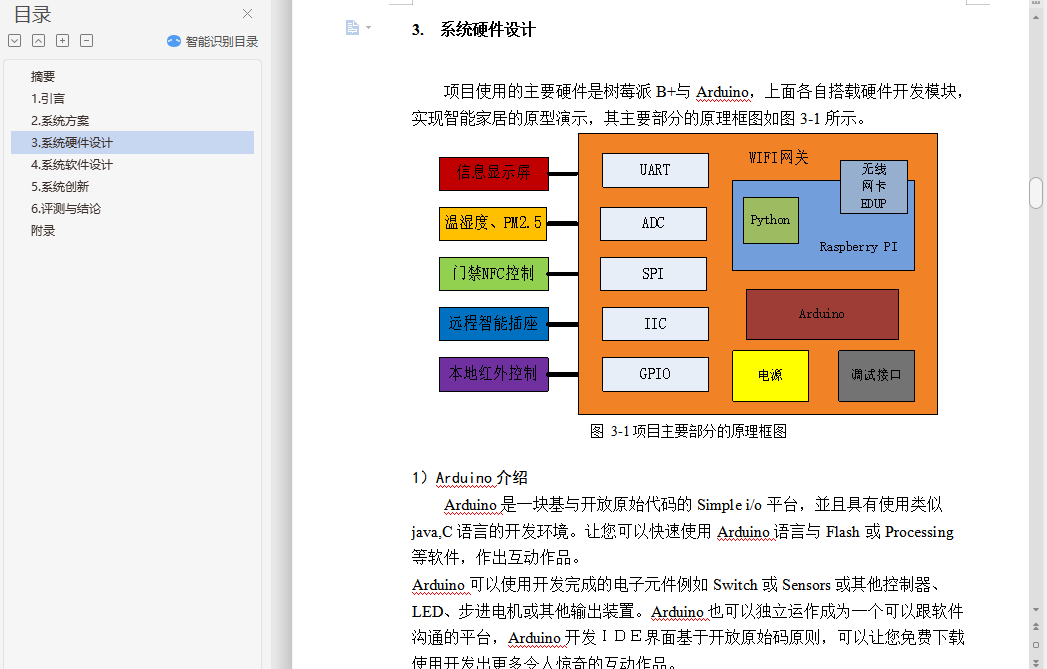
Task: Select the yellow 温湿度、PM2.5 box
Action: tap(493, 224)
